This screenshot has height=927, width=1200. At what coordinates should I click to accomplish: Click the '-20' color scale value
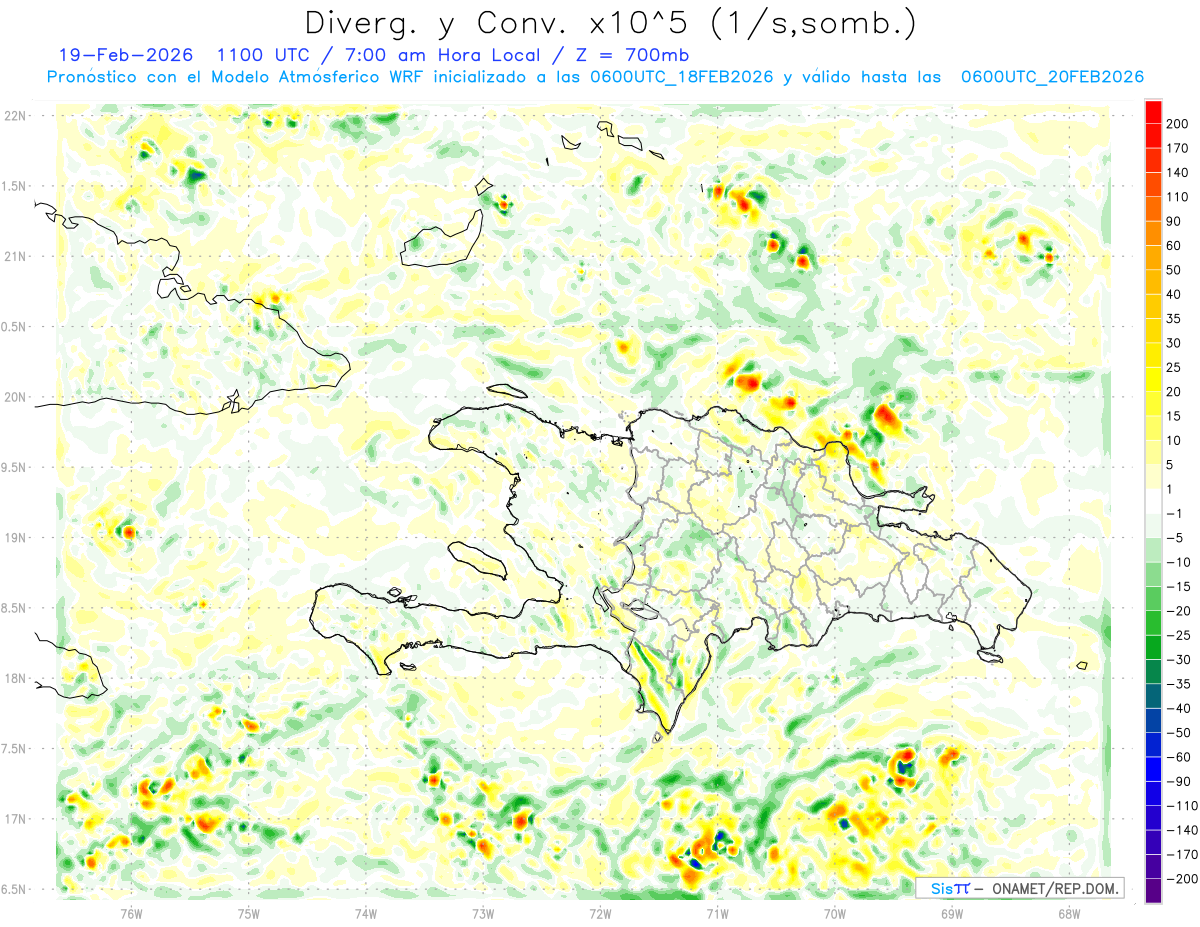click(x=1177, y=611)
